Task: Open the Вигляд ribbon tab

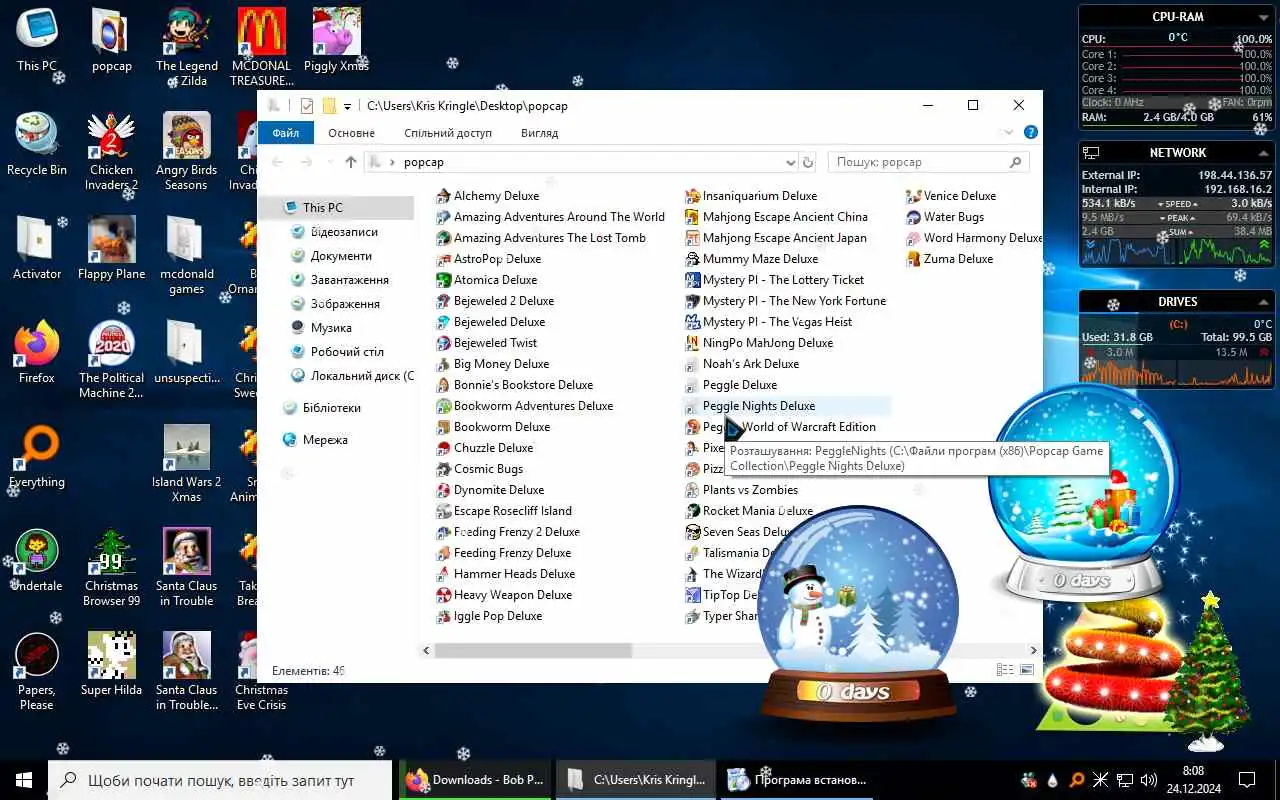Action: pyautogui.click(x=540, y=133)
